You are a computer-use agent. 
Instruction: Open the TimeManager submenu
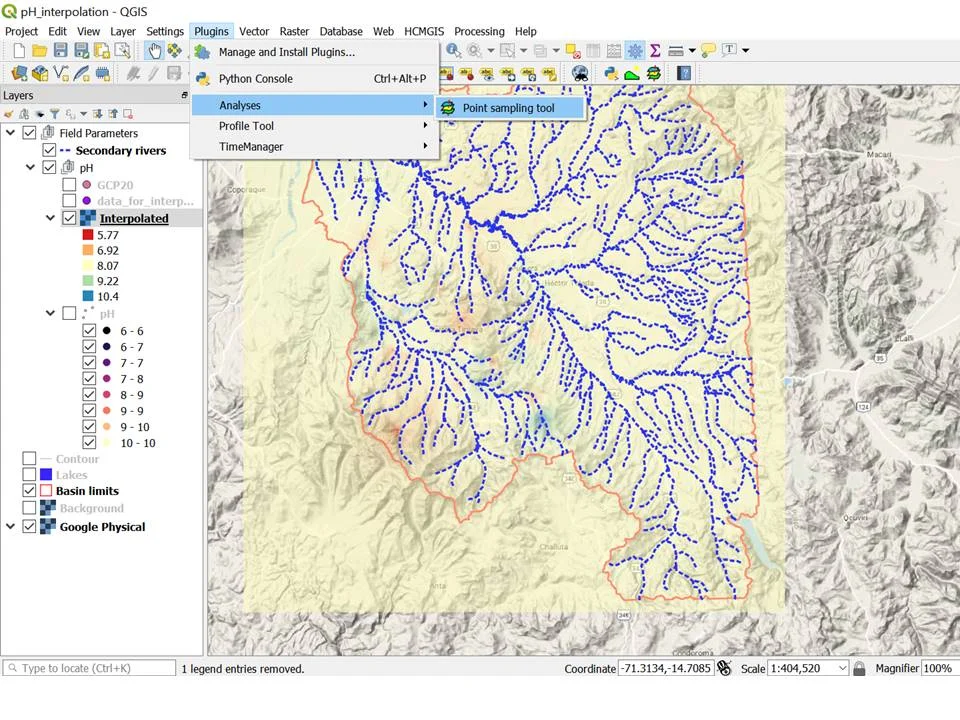315,146
